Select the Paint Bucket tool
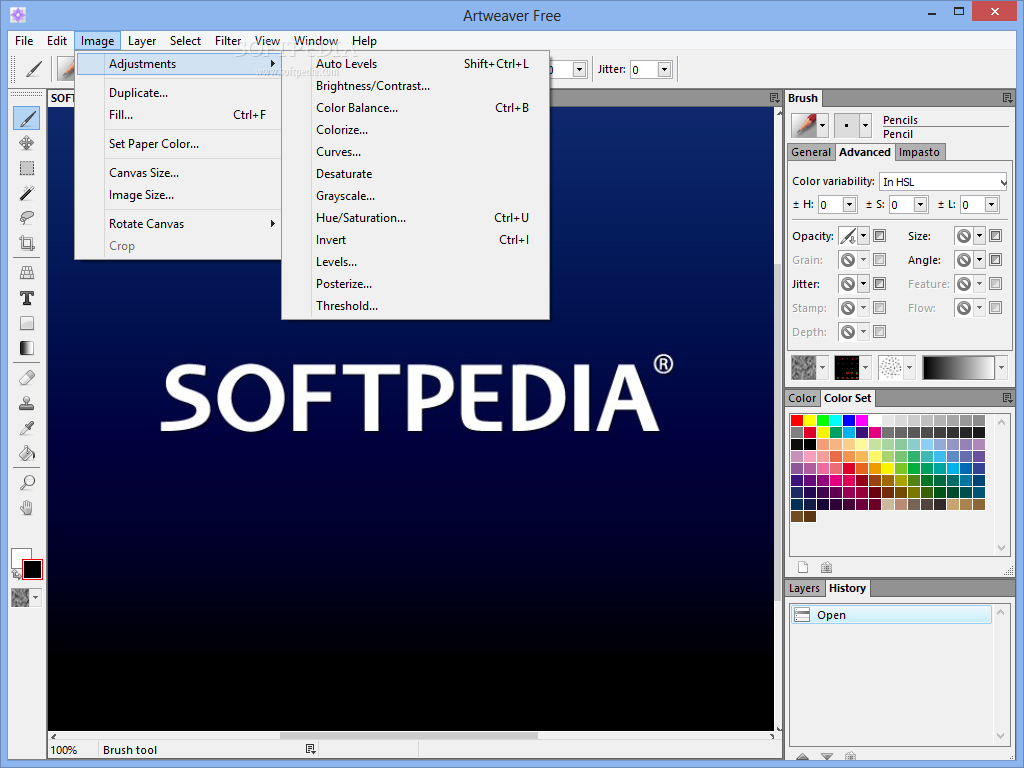Viewport: 1024px width, 768px height. pyautogui.click(x=27, y=453)
